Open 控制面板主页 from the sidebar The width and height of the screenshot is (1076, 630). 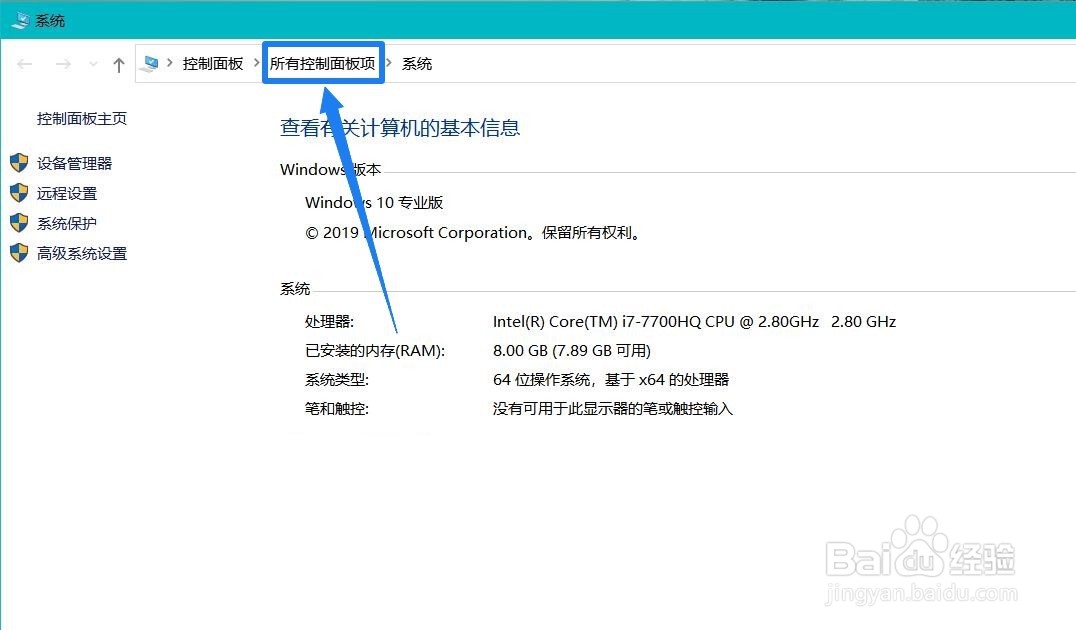81,117
